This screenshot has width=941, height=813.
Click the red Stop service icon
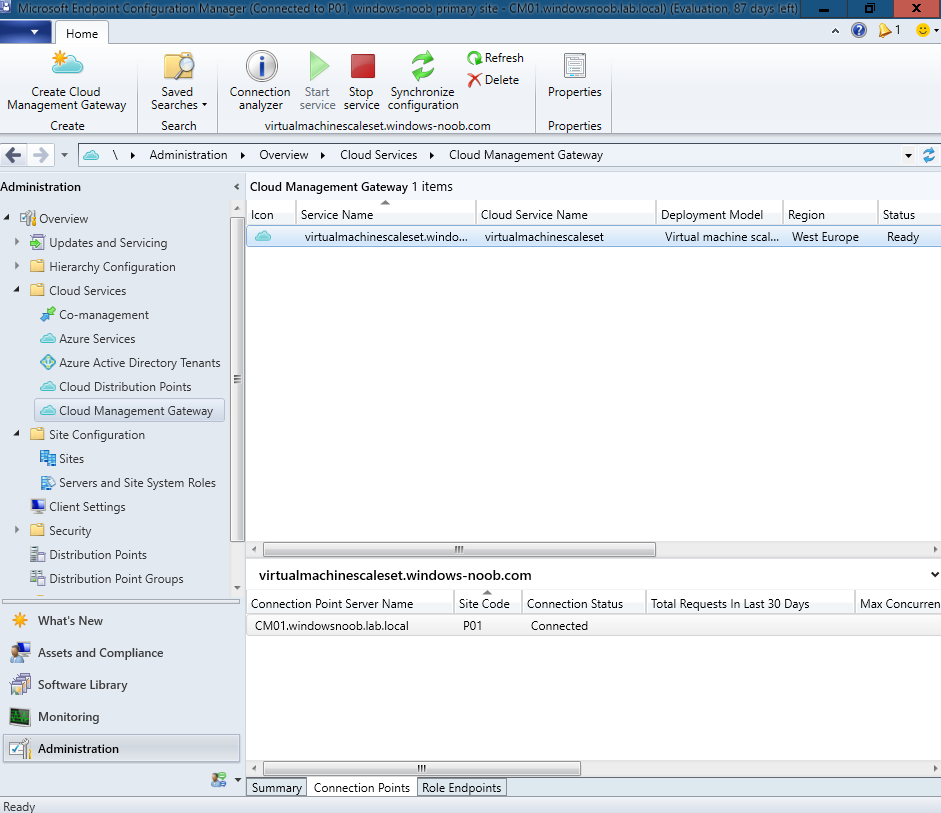pyautogui.click(x=362, y=66)
